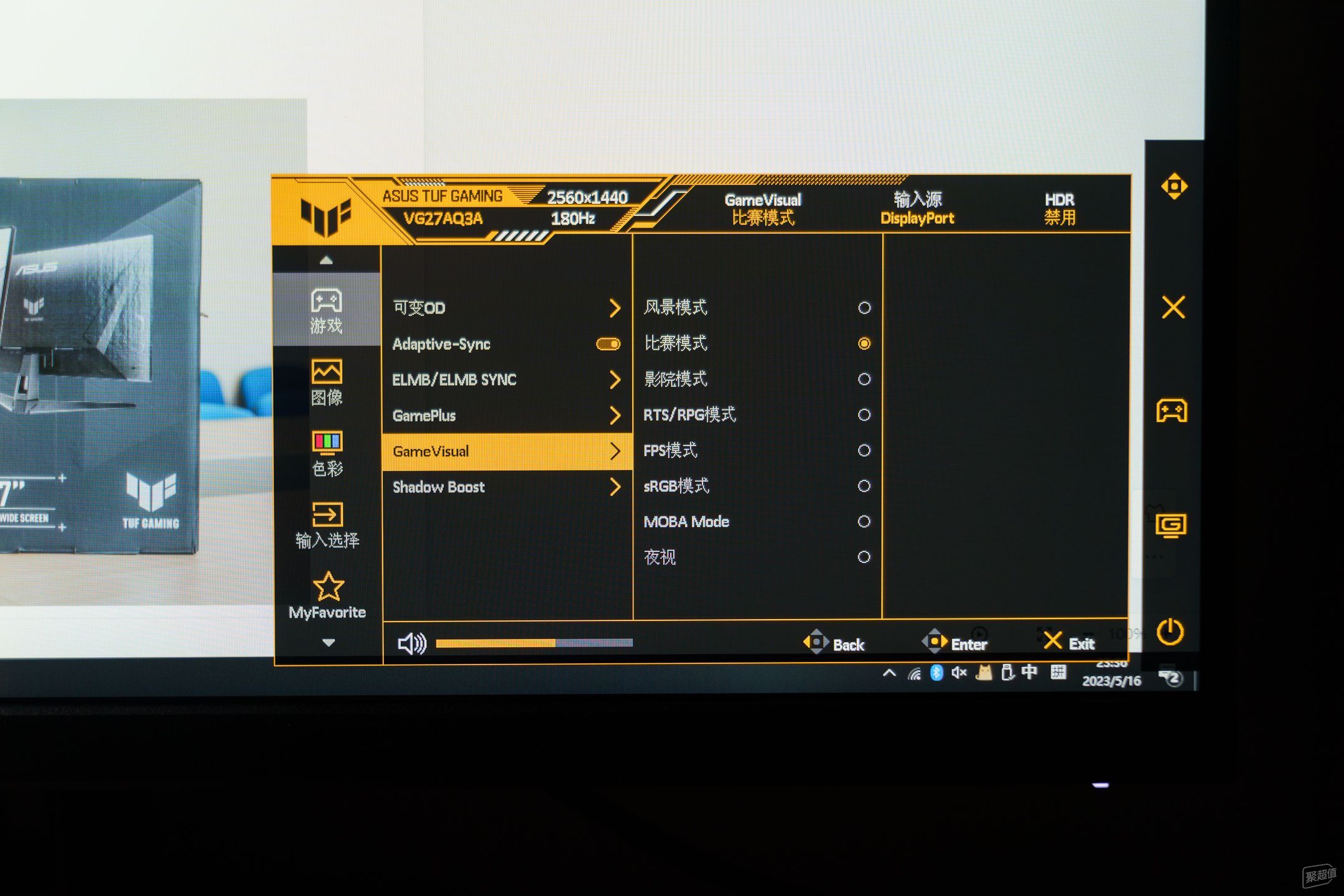Click the Bluetooth tray icon

pyautogui.click(x=936, y=673)
